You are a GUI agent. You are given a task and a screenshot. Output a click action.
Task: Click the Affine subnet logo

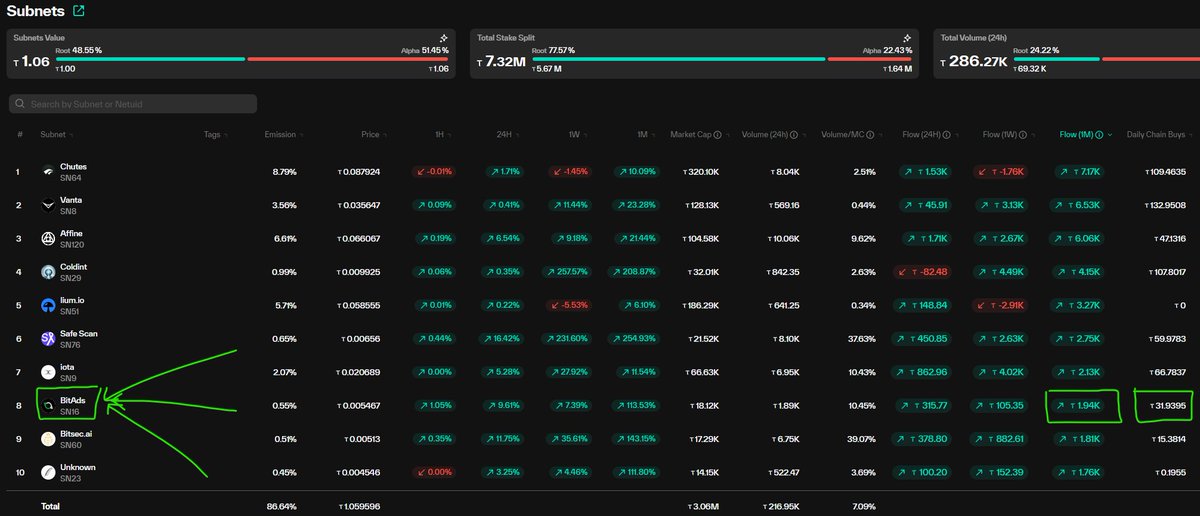[48, 238]
